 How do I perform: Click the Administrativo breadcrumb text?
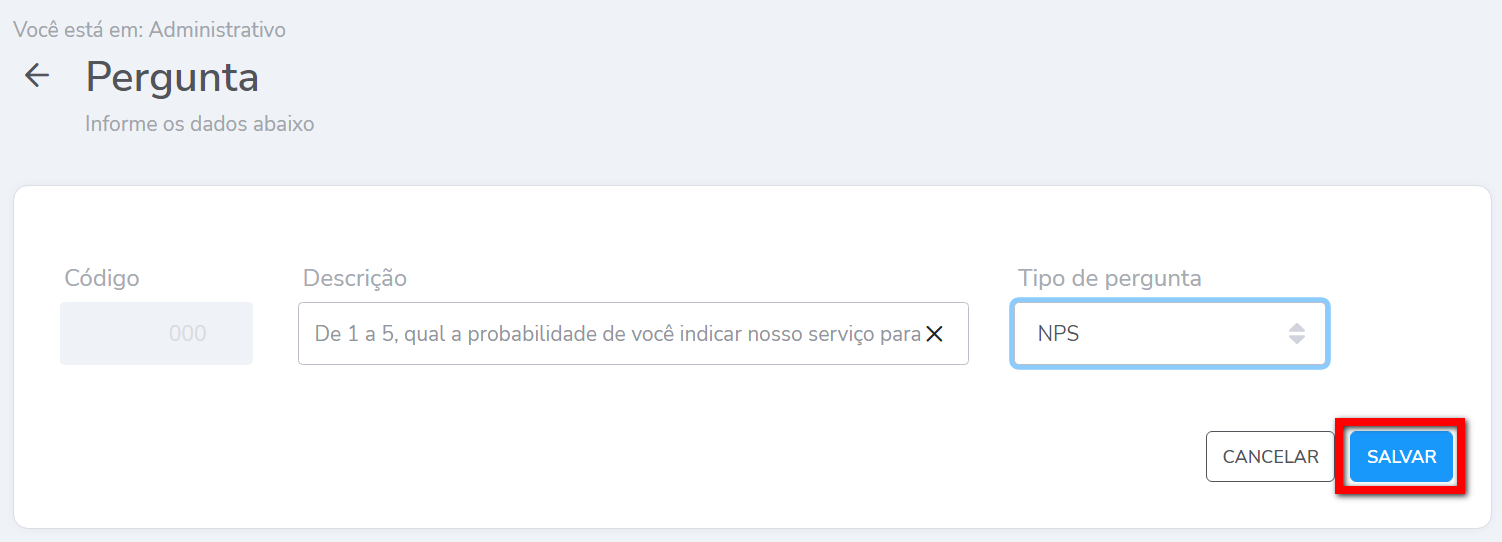pyautogui.click(x=217, y=30)
